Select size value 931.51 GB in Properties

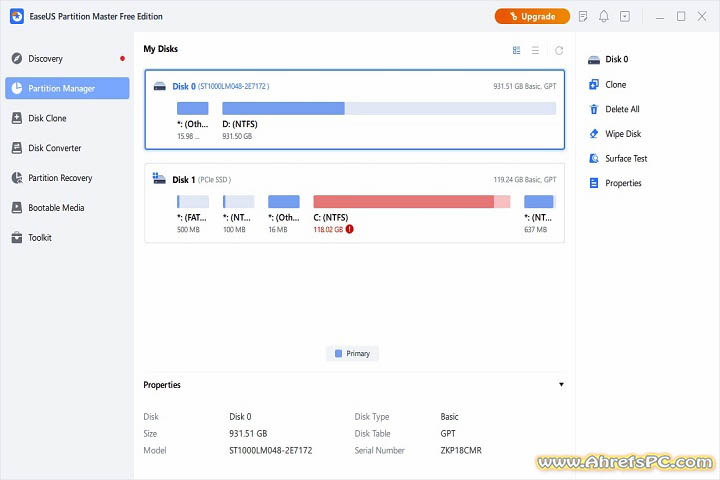248,434
